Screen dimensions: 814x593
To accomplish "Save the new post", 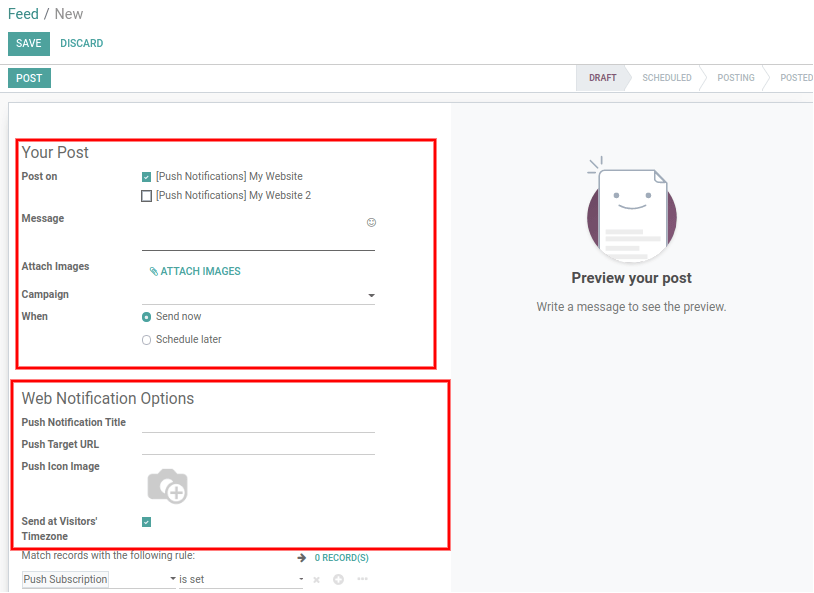I will click(x=29, y=44).
